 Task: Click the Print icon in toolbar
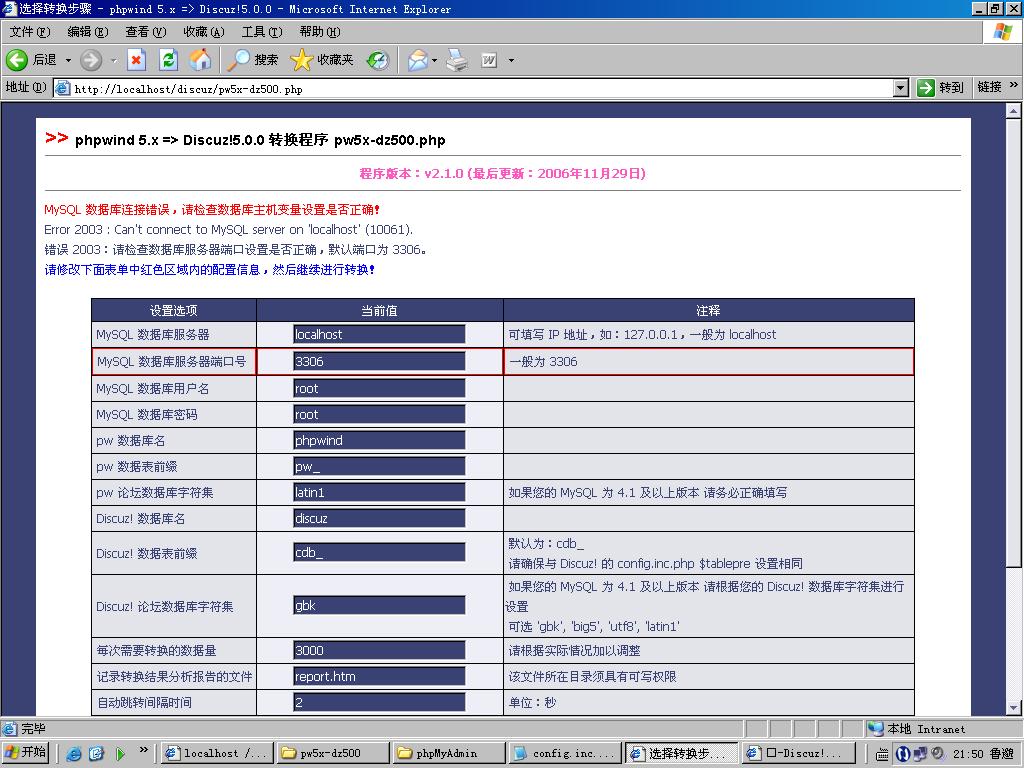pos(457,60)
